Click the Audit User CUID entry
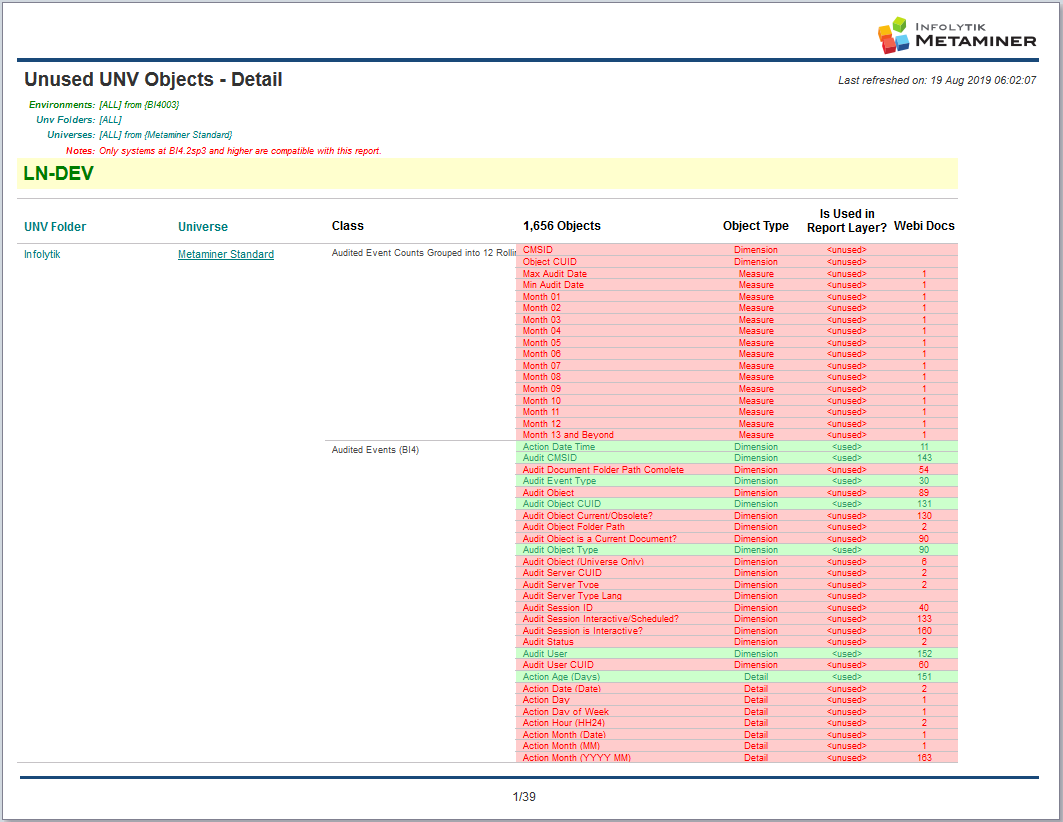 (558, 665)
